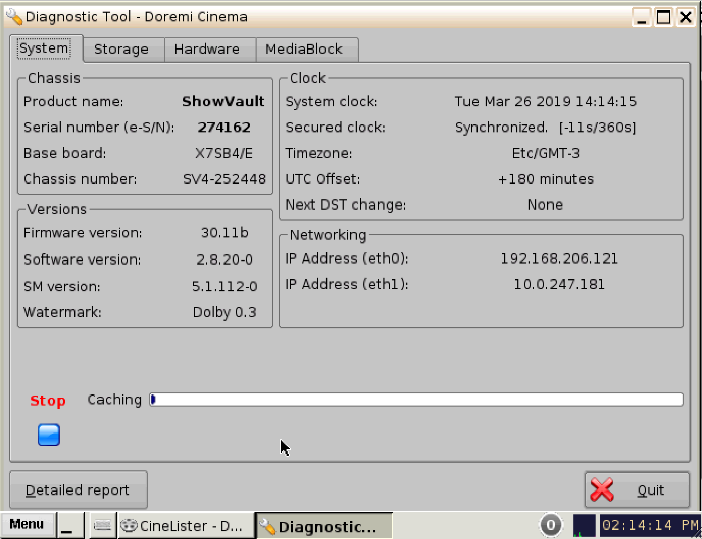Click the red Stop label
Screen dimensions: 702x539
point(48,401)
